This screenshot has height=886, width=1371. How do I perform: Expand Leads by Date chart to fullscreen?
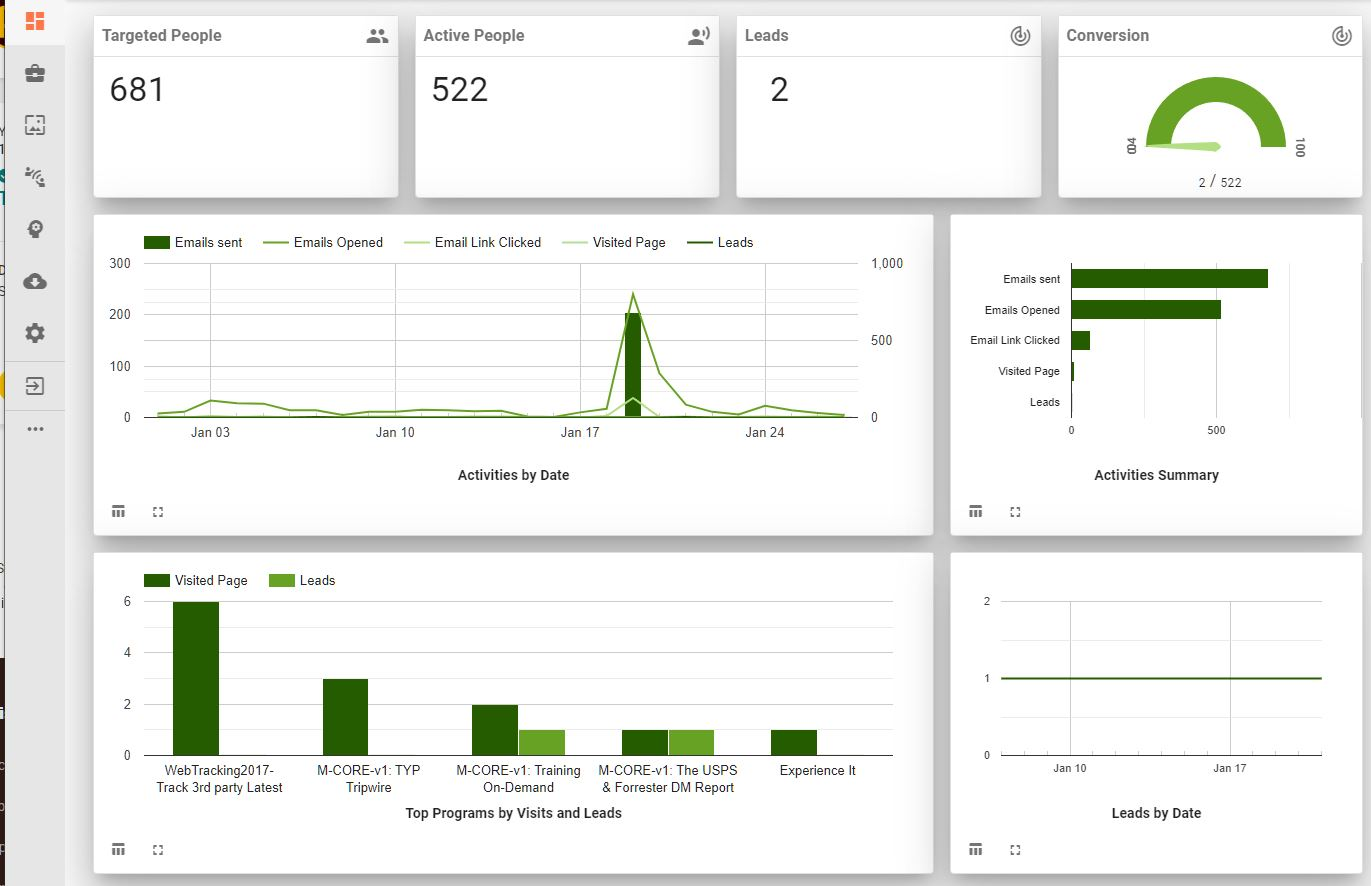point(1015,850)
